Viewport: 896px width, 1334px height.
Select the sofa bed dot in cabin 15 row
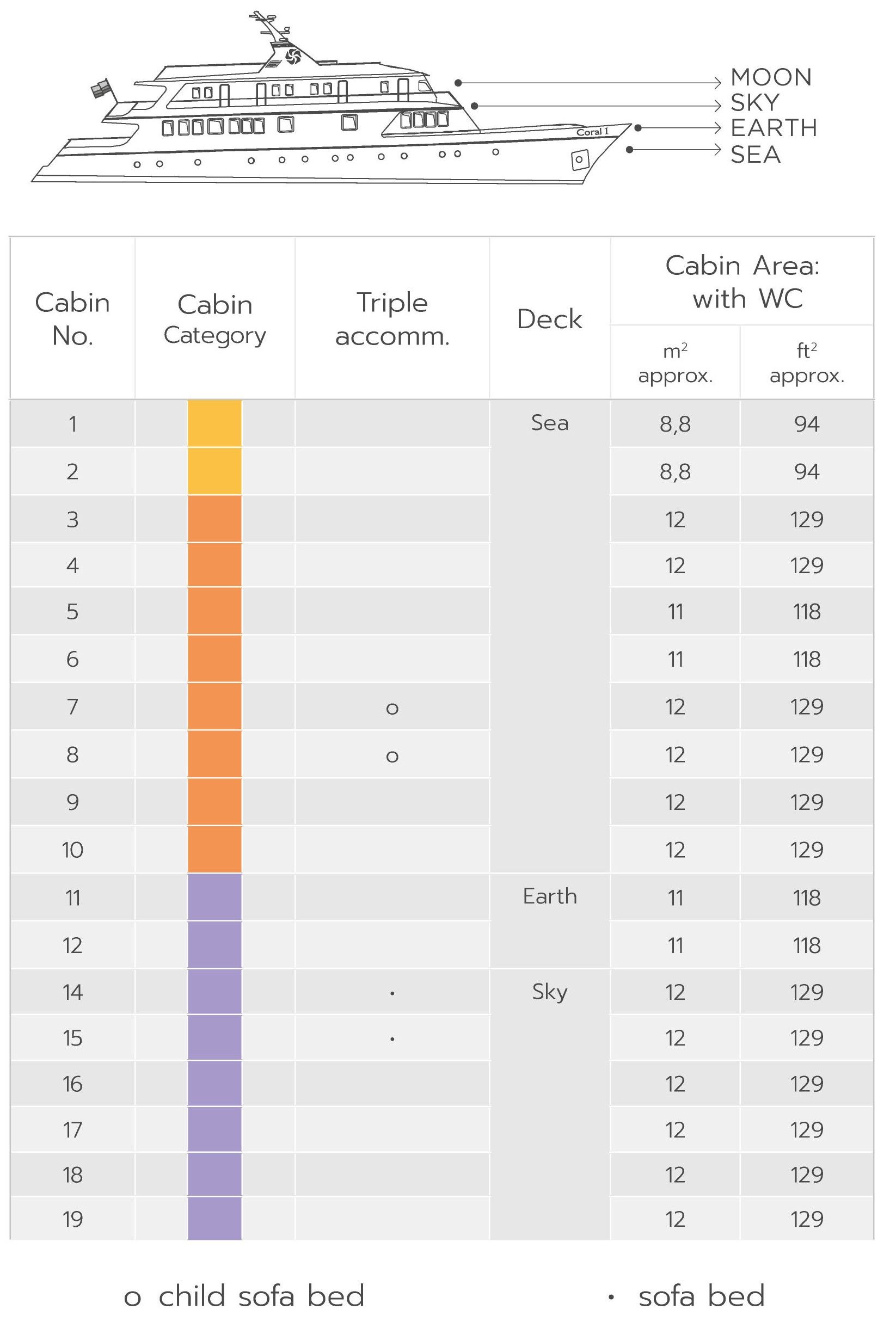pyautogui.click(x=392, y=1039)
